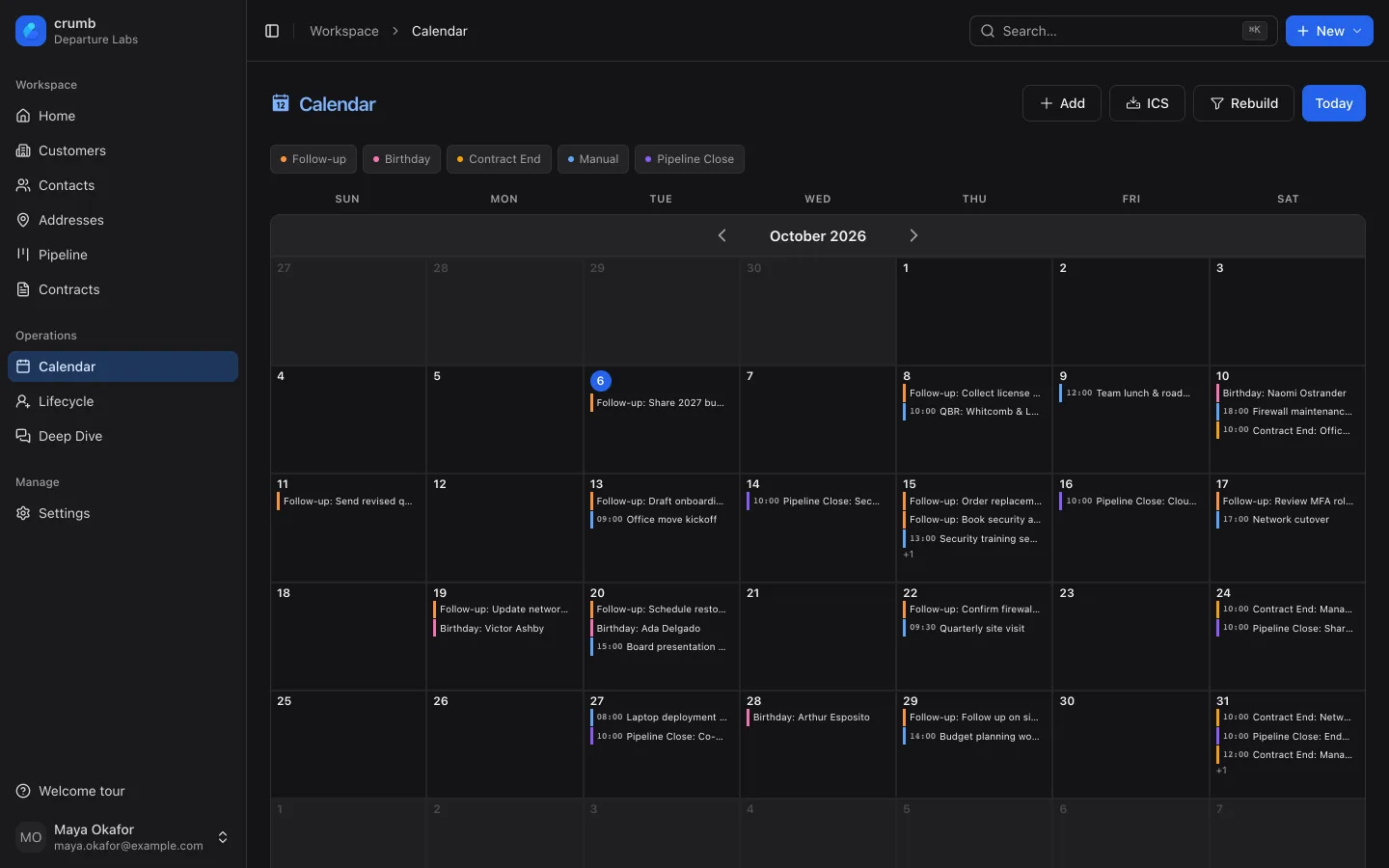Go to previous month arrow
The height and width of the screenshot is (868, 1389).
[722, 235]
